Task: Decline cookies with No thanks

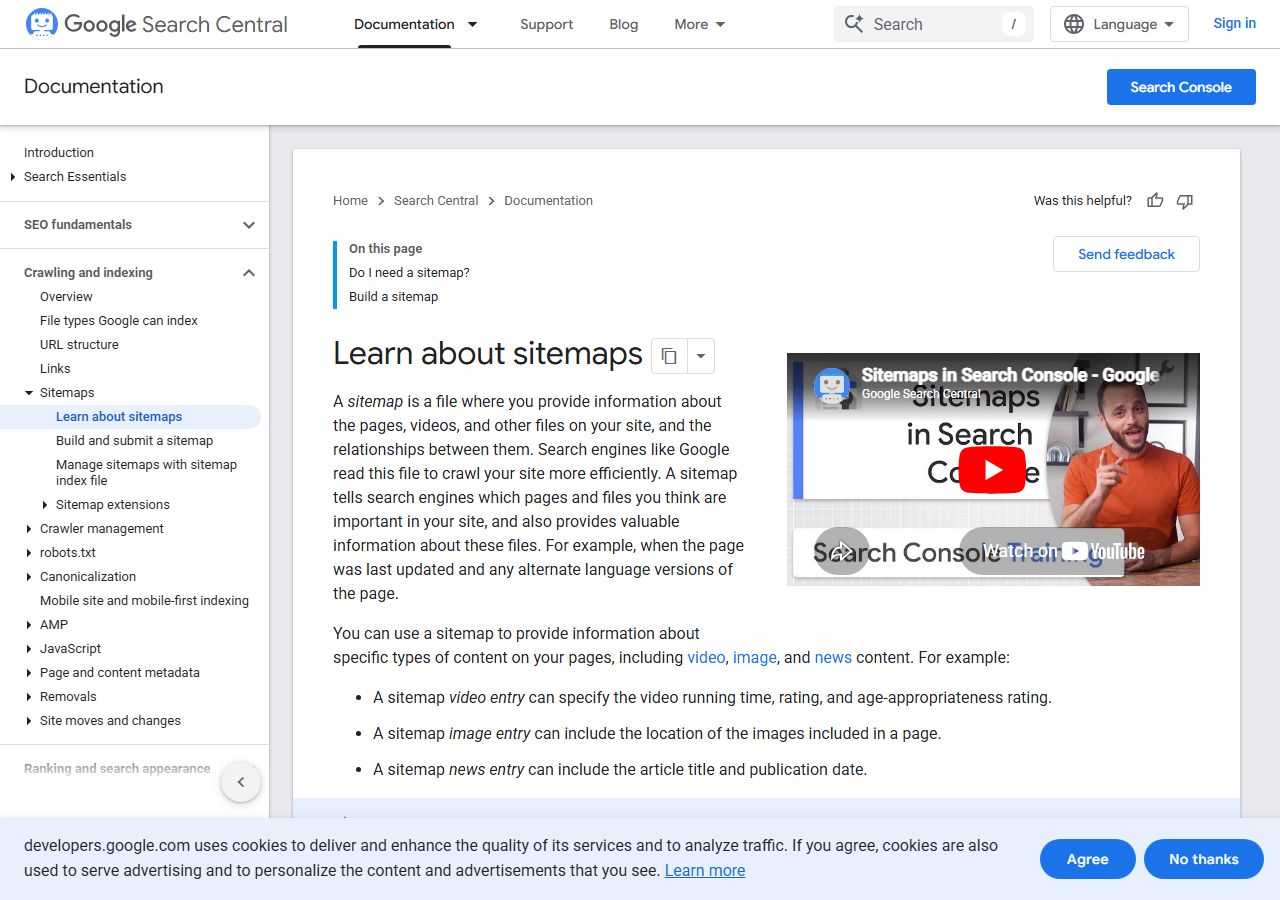Action: (1204, 859)
